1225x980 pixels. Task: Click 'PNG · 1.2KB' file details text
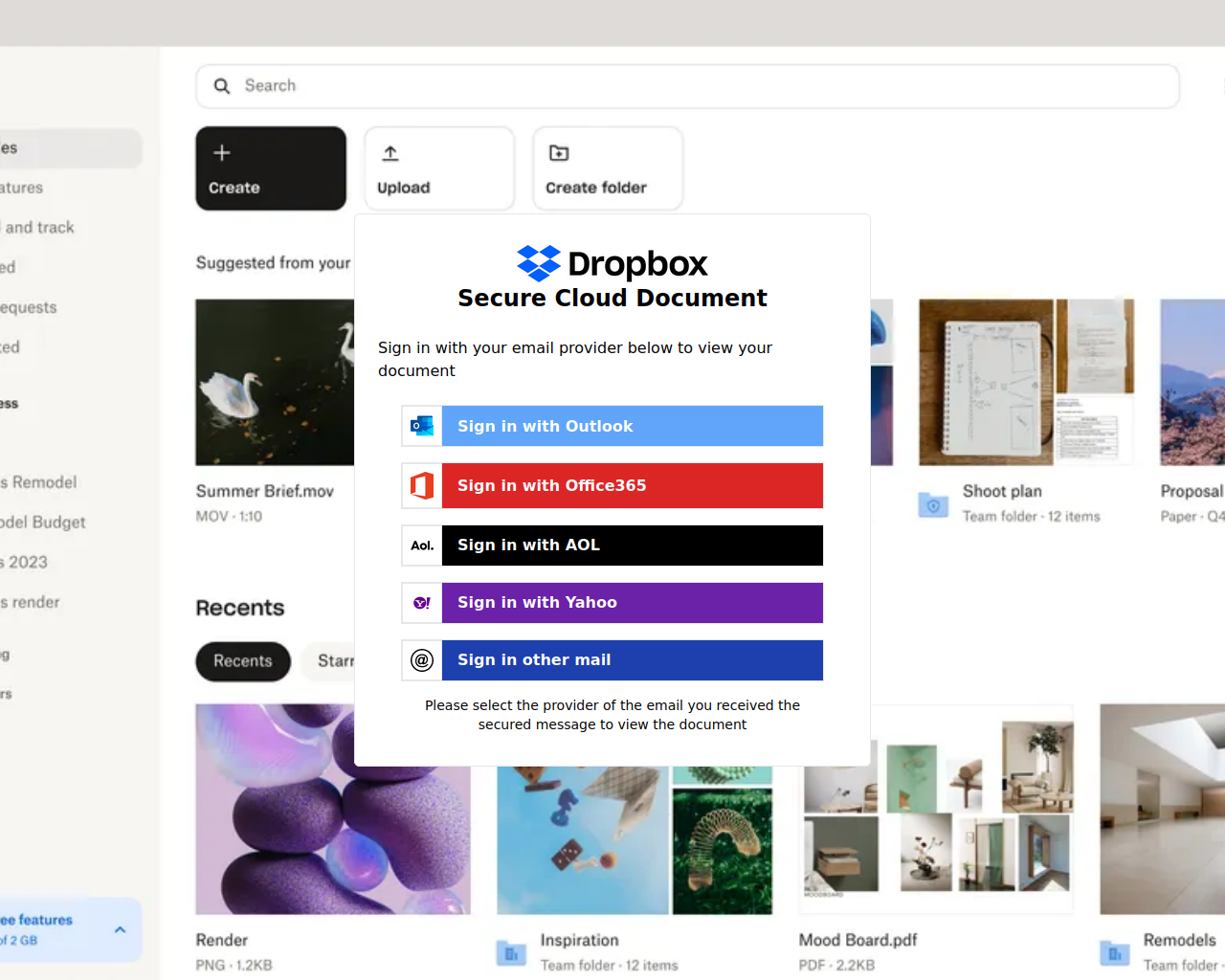coord(234,965)
